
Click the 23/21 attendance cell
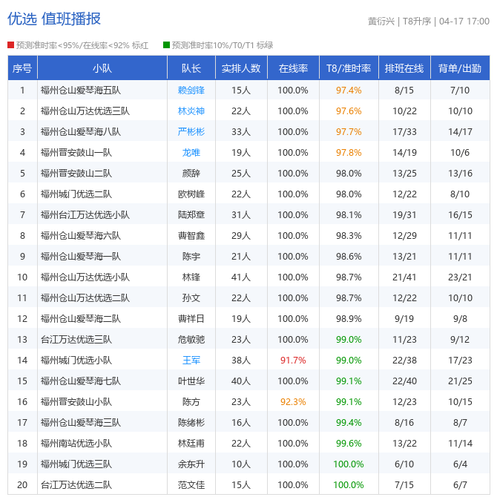[460, 277]
